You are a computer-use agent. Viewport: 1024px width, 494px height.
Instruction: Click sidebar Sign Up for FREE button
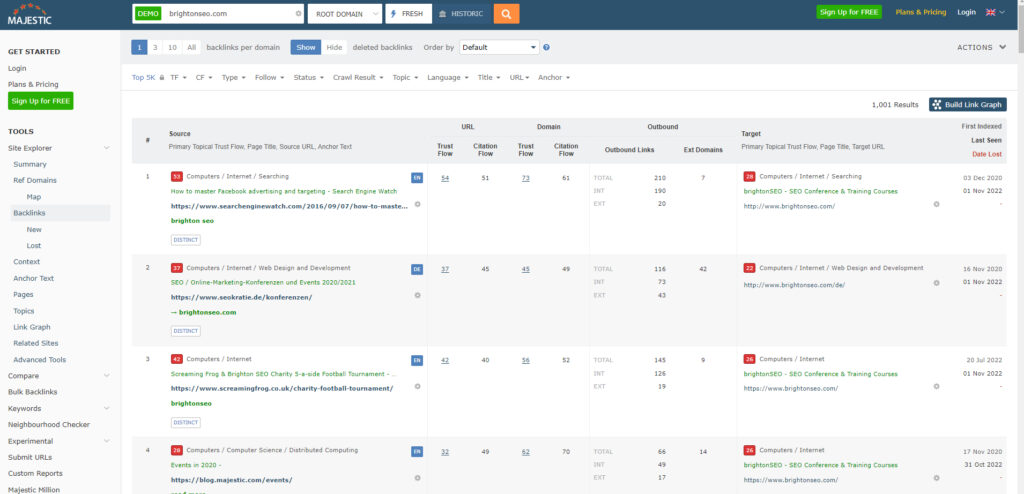coord(40,101)
